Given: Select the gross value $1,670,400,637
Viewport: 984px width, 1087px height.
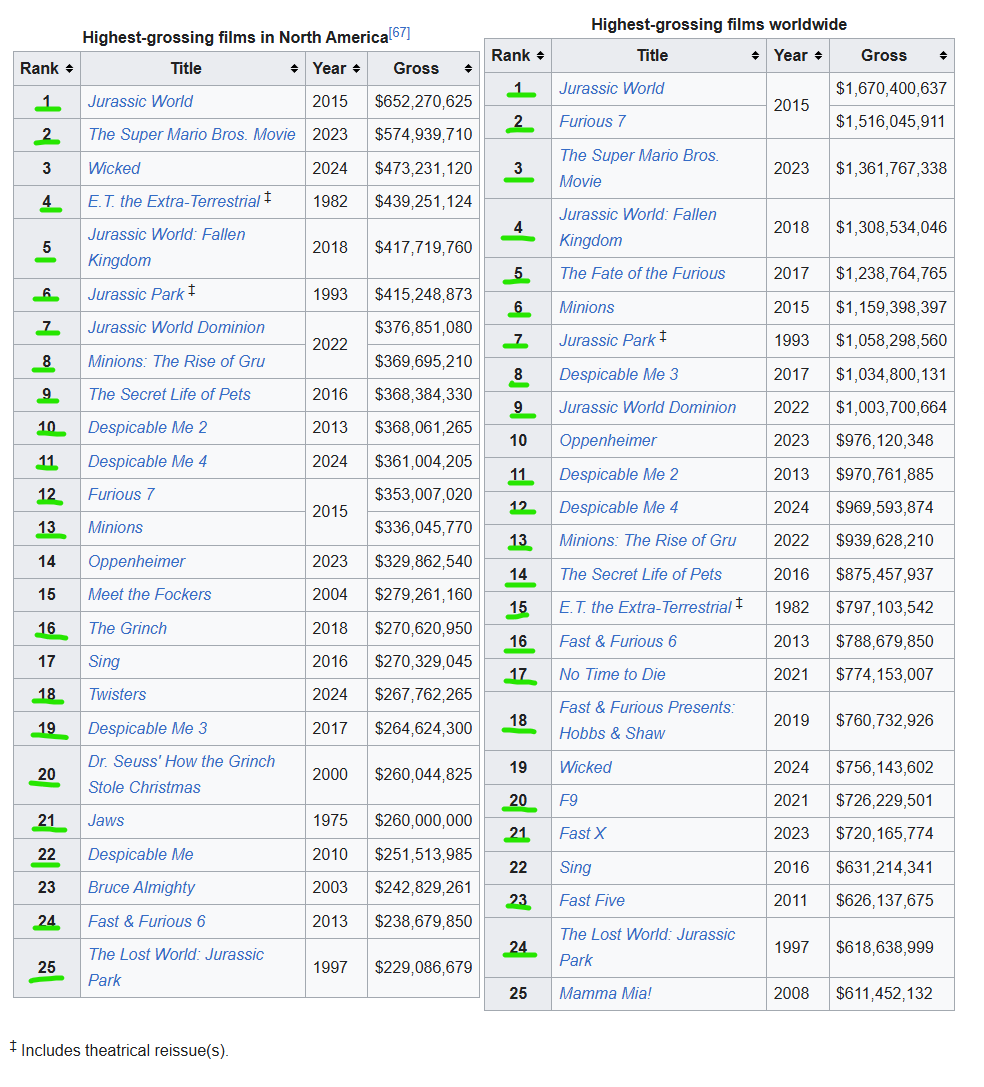Looking at the screenshot, I should point(891,89).
